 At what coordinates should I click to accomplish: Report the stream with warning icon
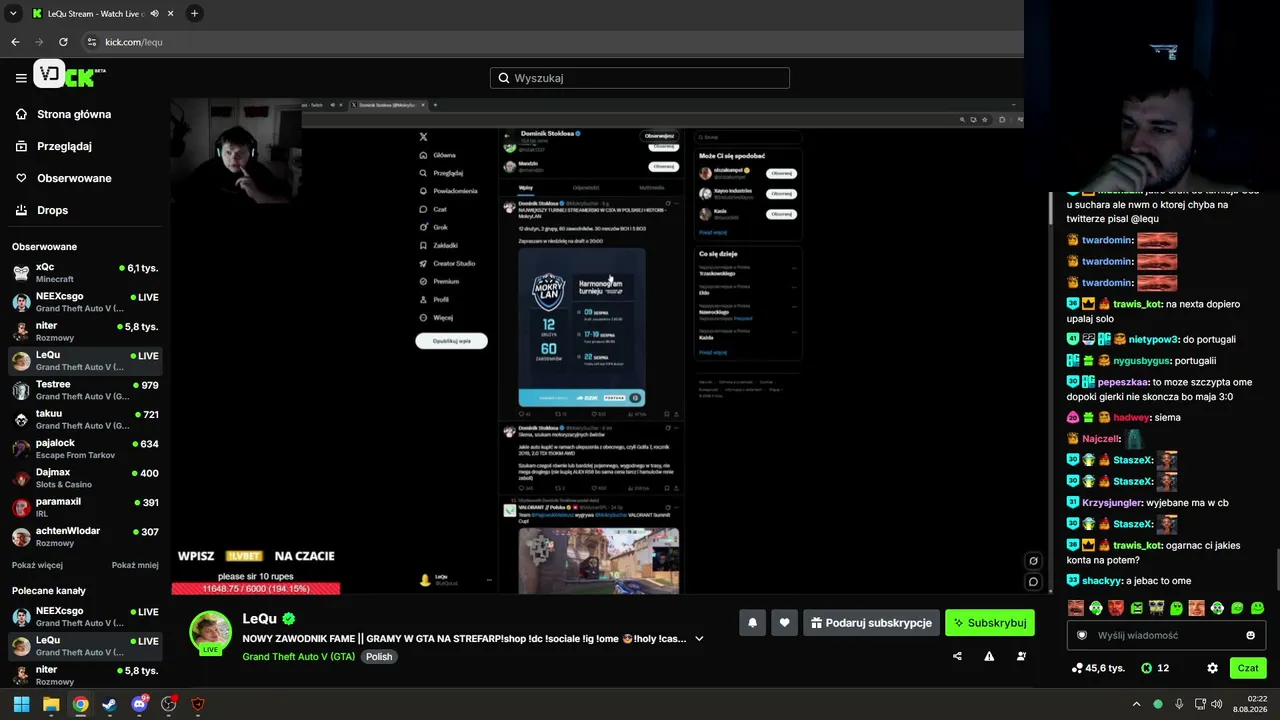(x=989, y=656)
